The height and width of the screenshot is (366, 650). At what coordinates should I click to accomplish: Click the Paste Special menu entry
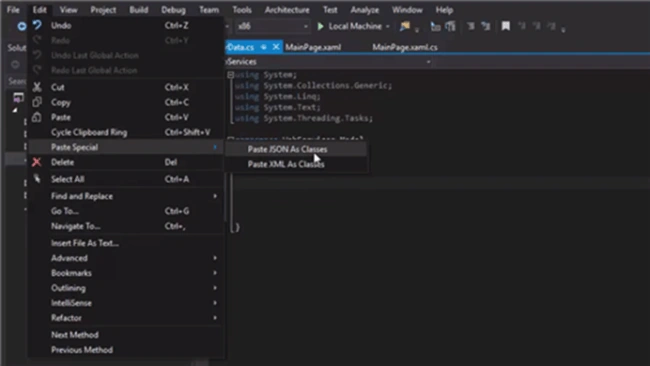tap(126, 147)
